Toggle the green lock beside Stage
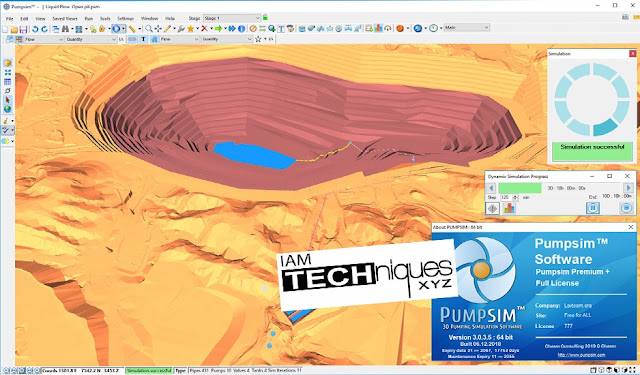 point(265,18)
